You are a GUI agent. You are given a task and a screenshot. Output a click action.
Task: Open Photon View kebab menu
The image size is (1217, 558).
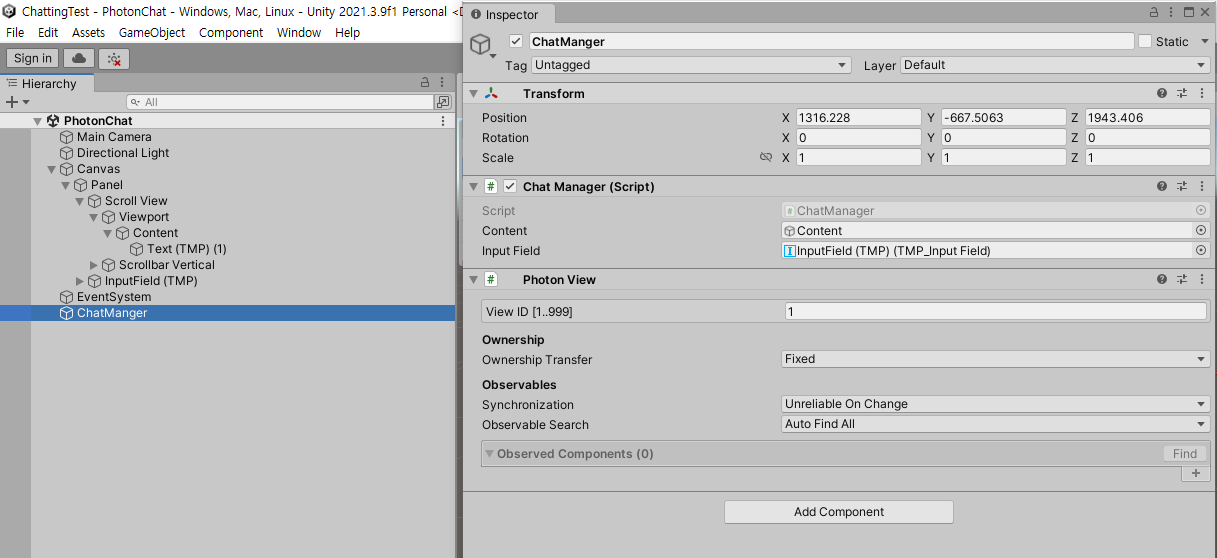(1200, 279)
